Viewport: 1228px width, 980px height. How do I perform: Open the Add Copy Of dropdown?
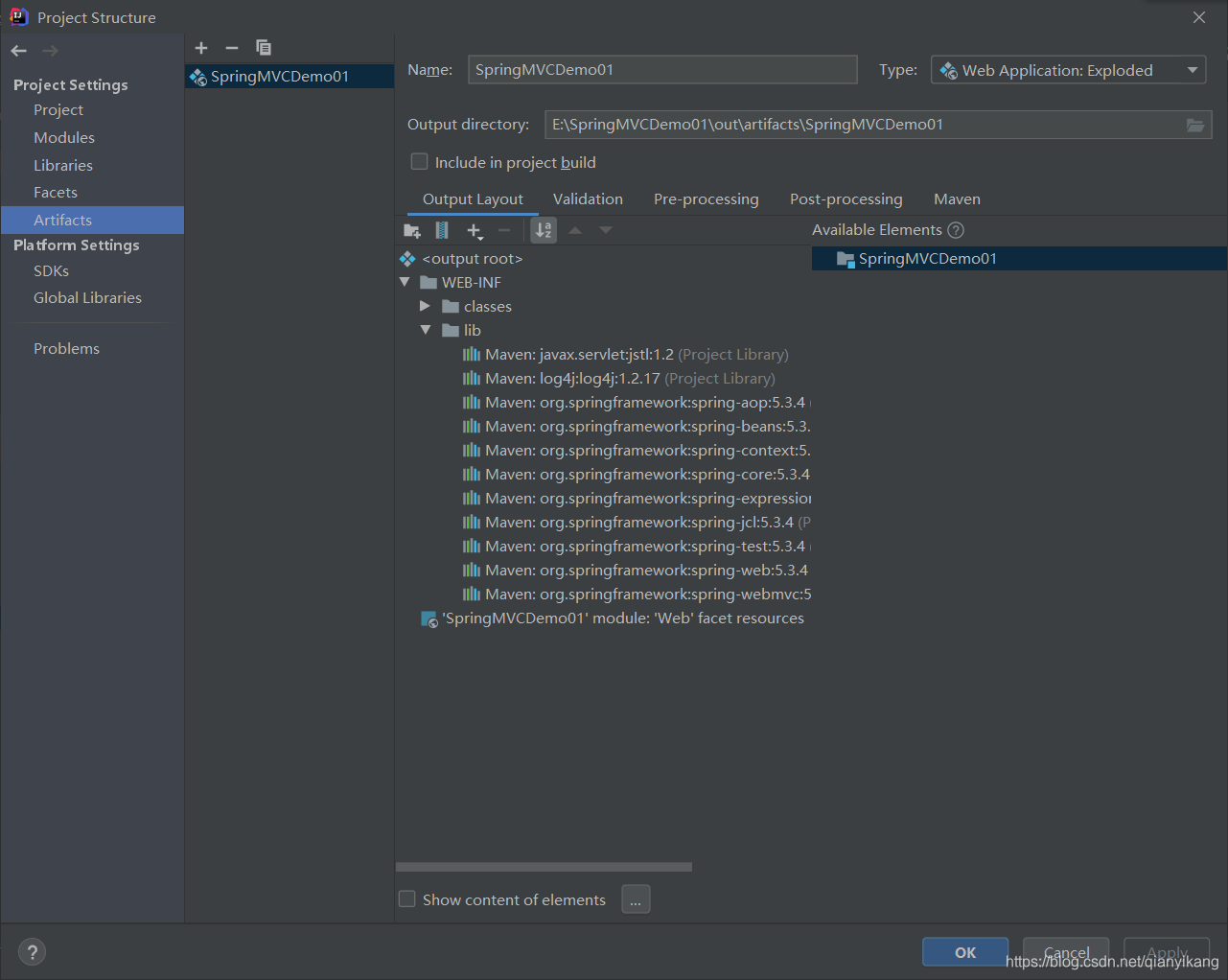(475, 230)
